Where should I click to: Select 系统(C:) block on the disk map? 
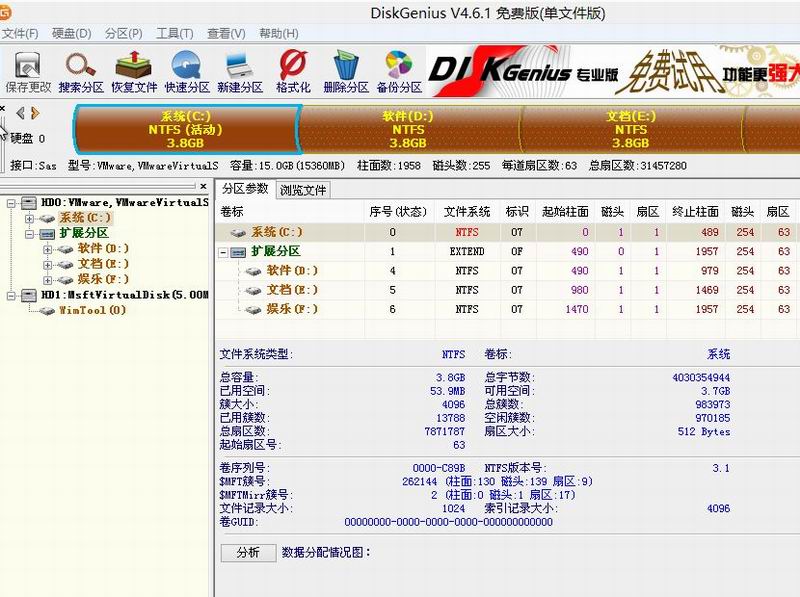(x=186, y=130)
